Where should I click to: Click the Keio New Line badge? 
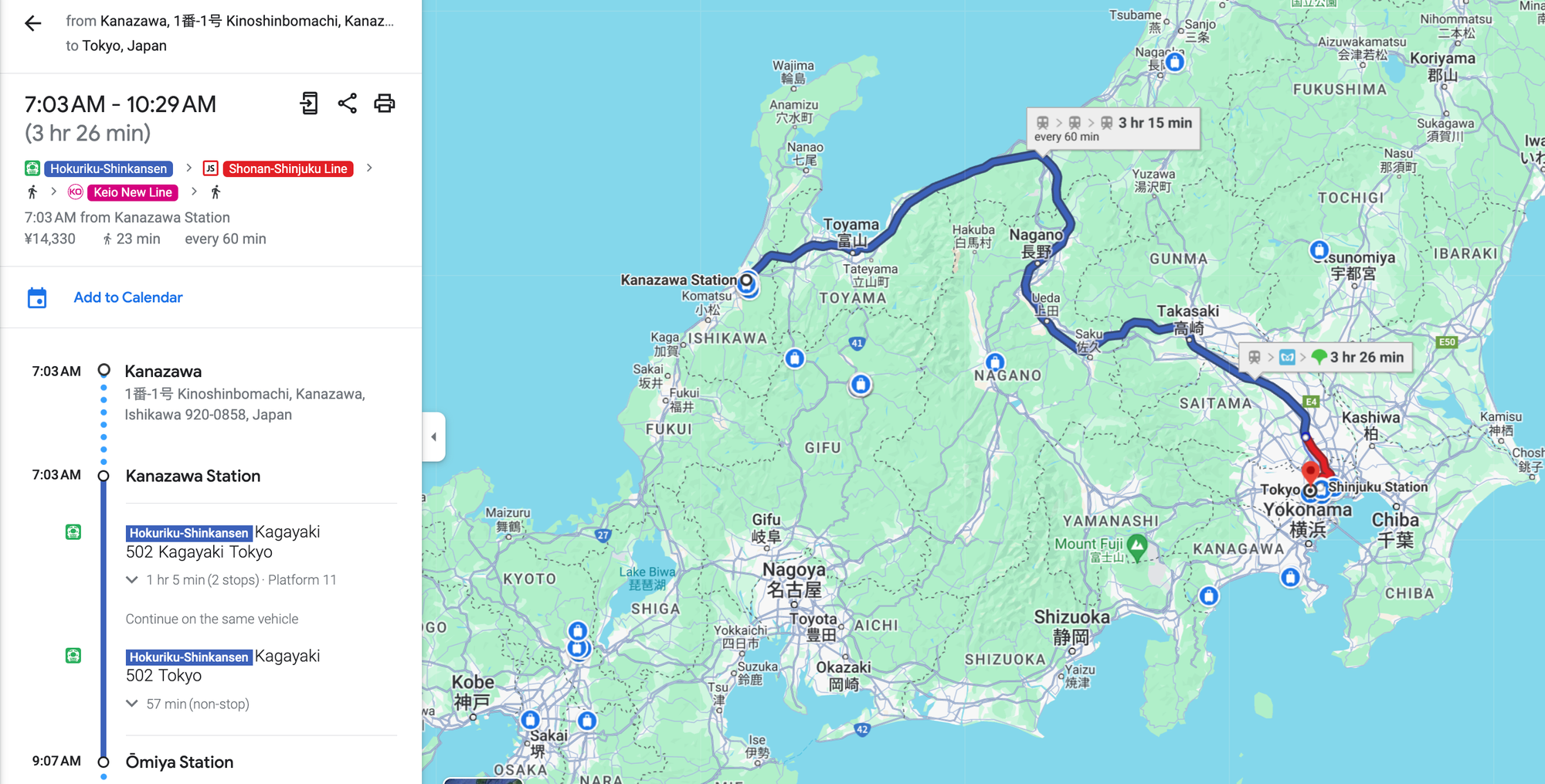coord(133,192)
